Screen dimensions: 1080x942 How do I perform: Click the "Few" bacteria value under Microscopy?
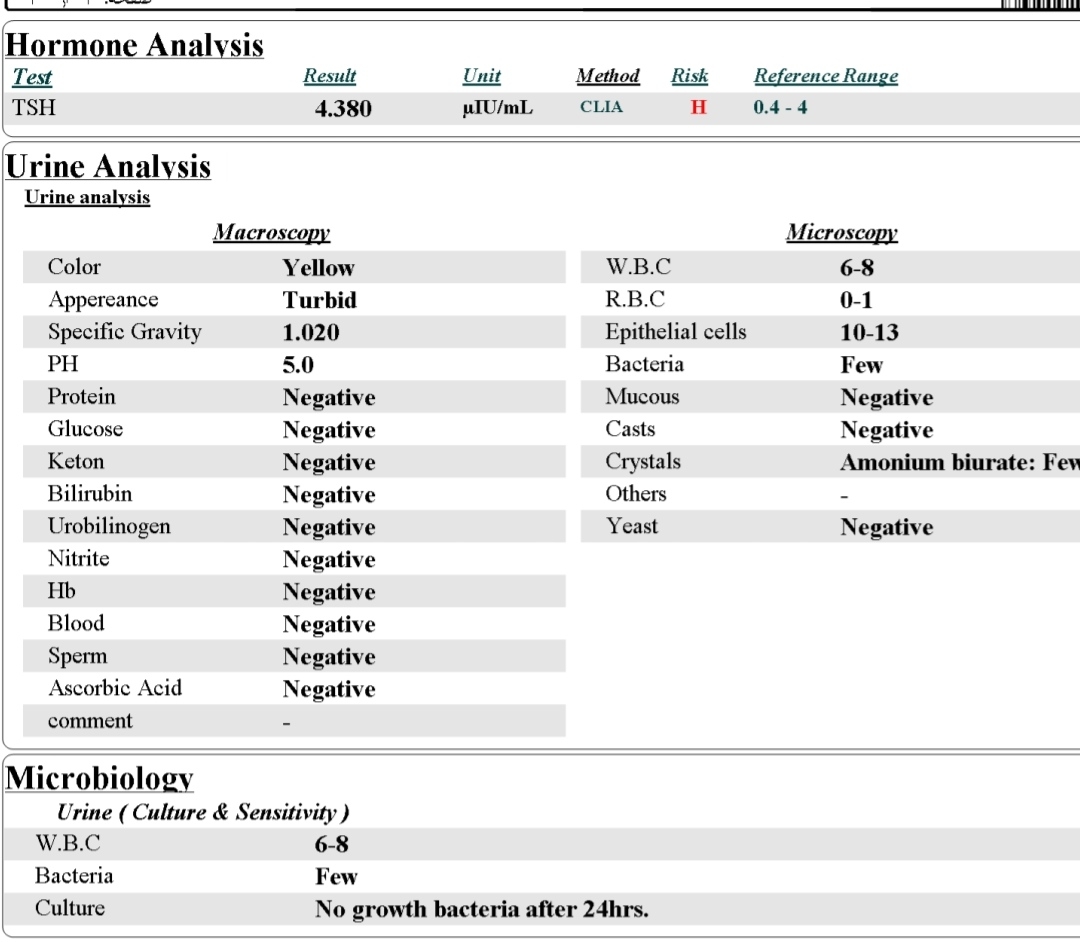[861, 365]
